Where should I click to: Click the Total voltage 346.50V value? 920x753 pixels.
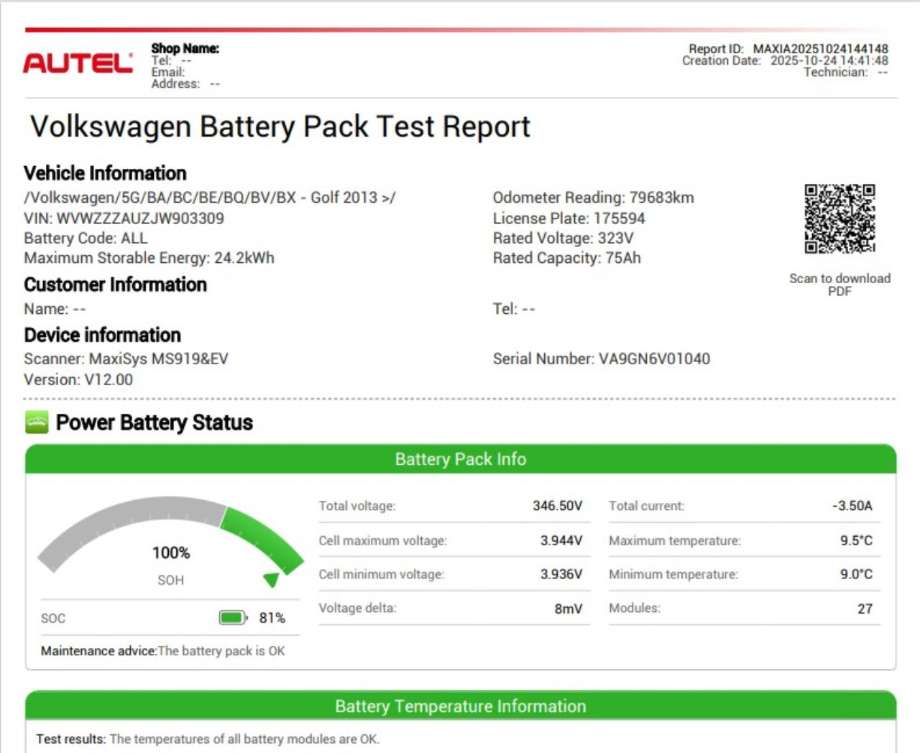(557, 506)
